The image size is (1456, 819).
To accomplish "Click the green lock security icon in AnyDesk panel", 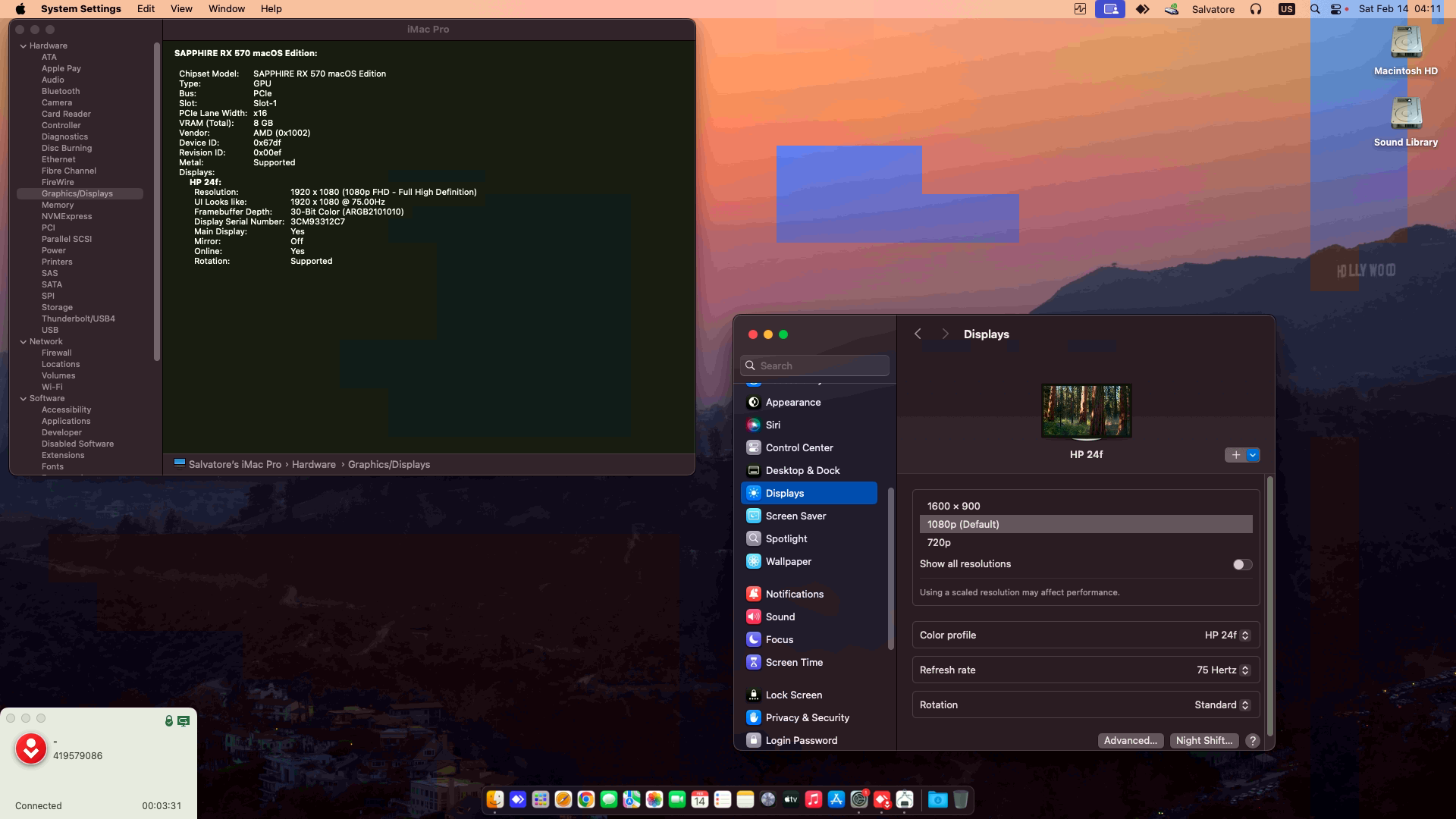I will click(169, 720).
